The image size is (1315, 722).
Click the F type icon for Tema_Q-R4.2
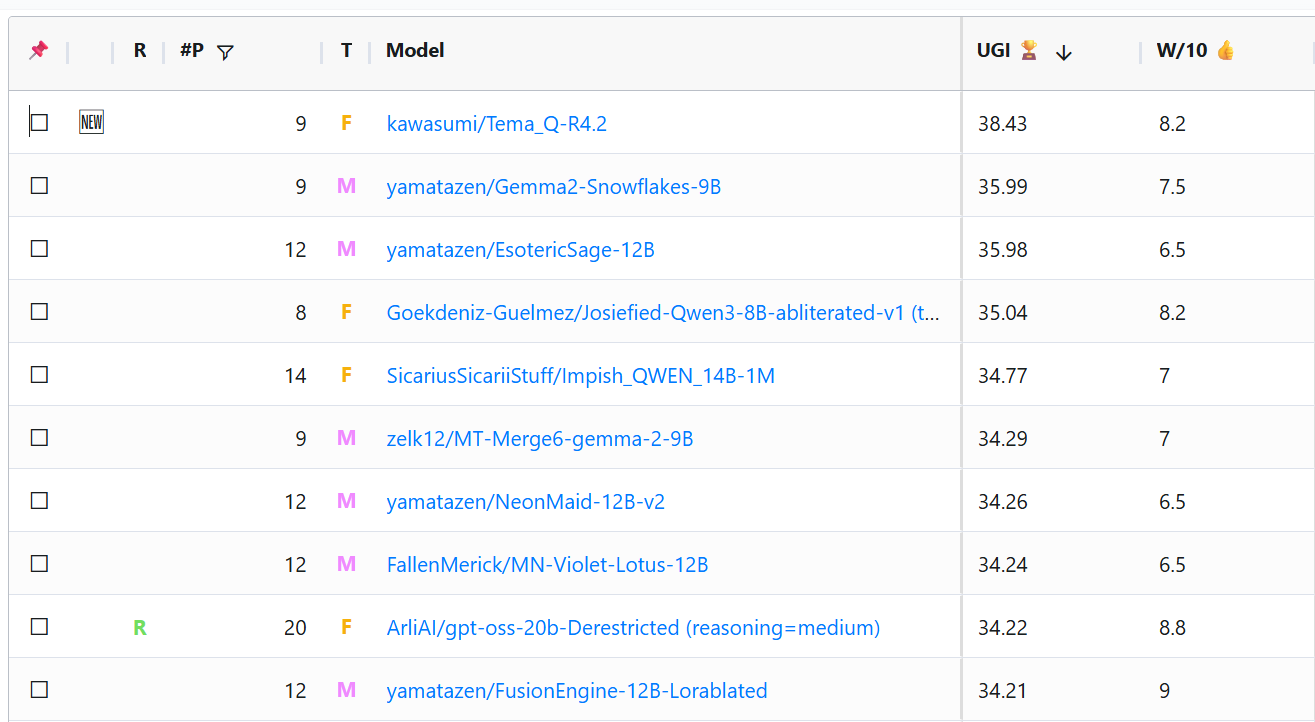(x=346, y=124)
